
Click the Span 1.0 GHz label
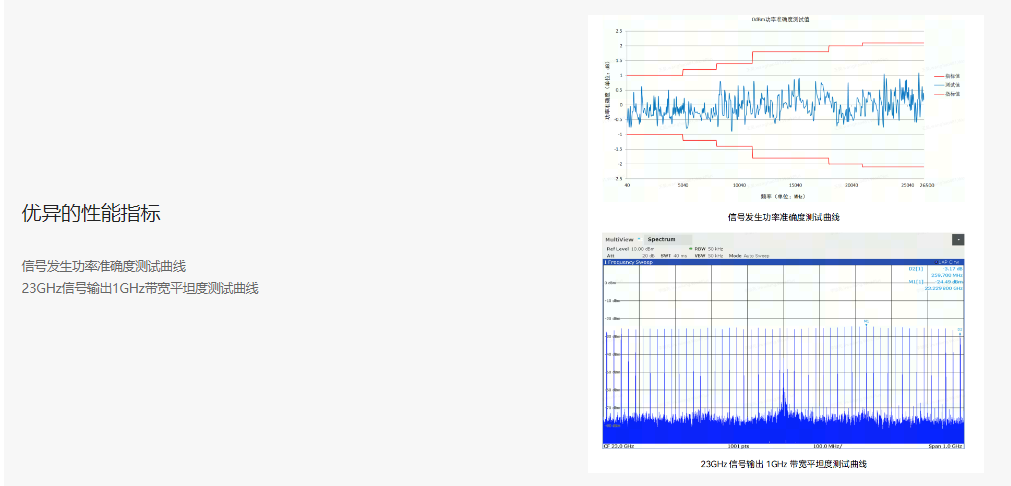(945, 446)
